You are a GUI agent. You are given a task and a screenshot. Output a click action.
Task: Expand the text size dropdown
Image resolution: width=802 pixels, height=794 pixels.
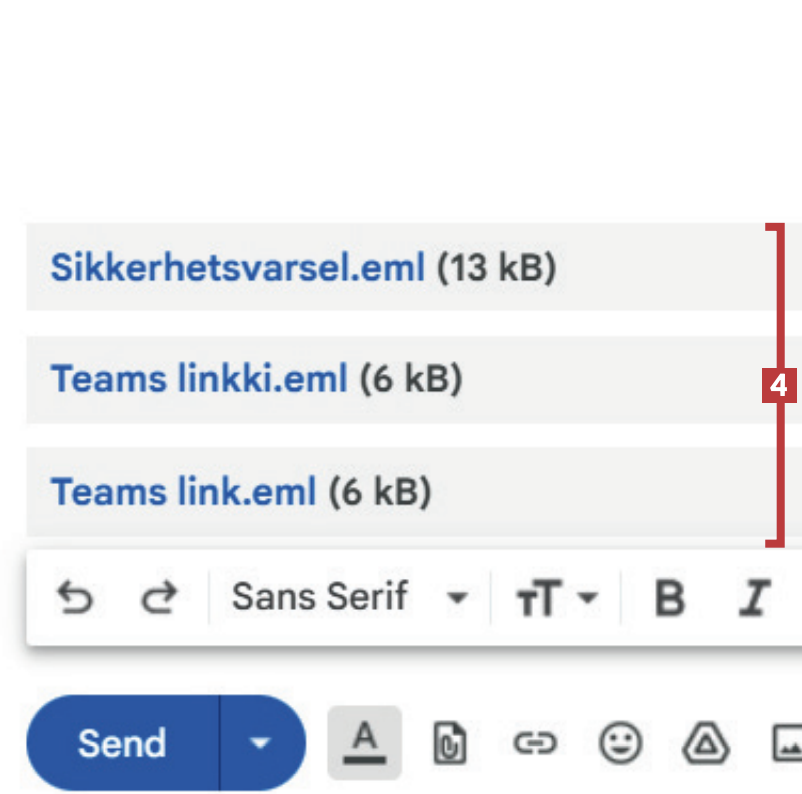557,598
